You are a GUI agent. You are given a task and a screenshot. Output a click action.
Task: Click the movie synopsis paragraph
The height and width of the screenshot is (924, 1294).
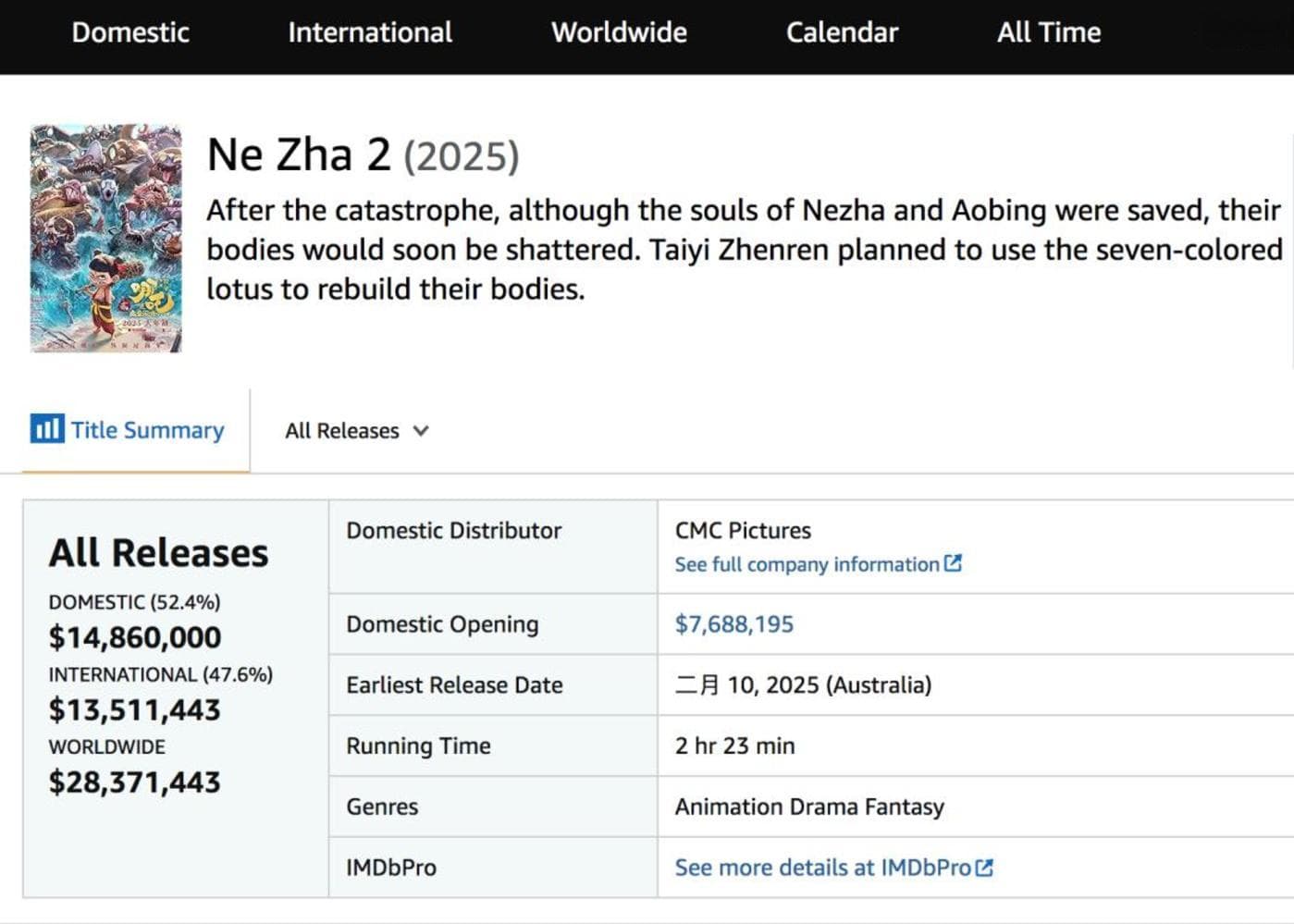pos(744,250)
